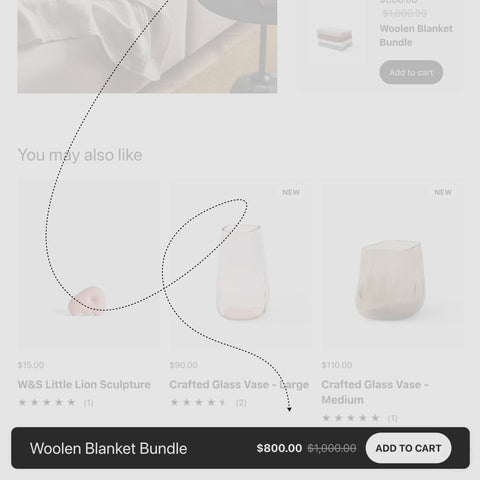Click ADD TO CART in sticky bar

coord(408,448)
